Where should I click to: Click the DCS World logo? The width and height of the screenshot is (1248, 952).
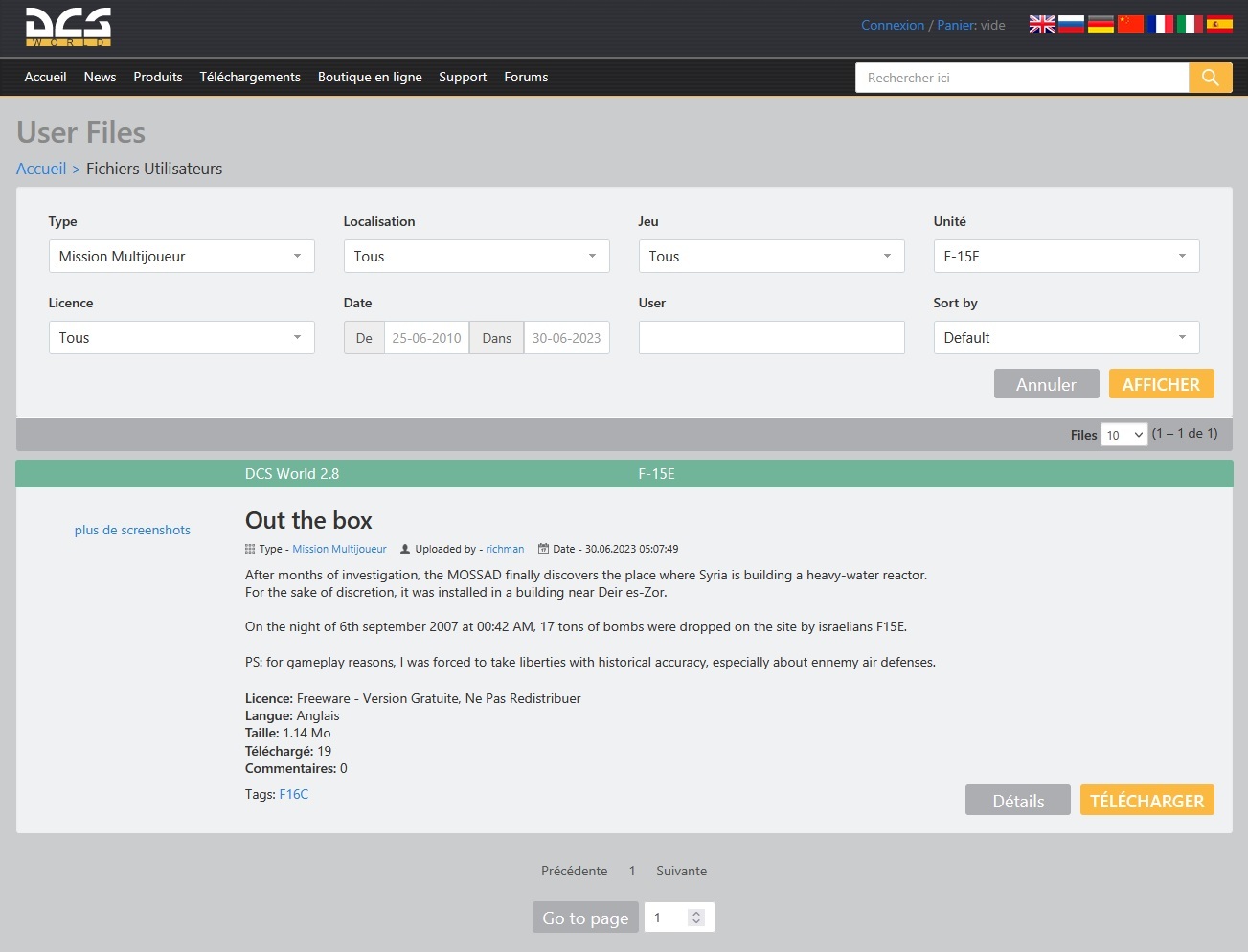(68, 27)
